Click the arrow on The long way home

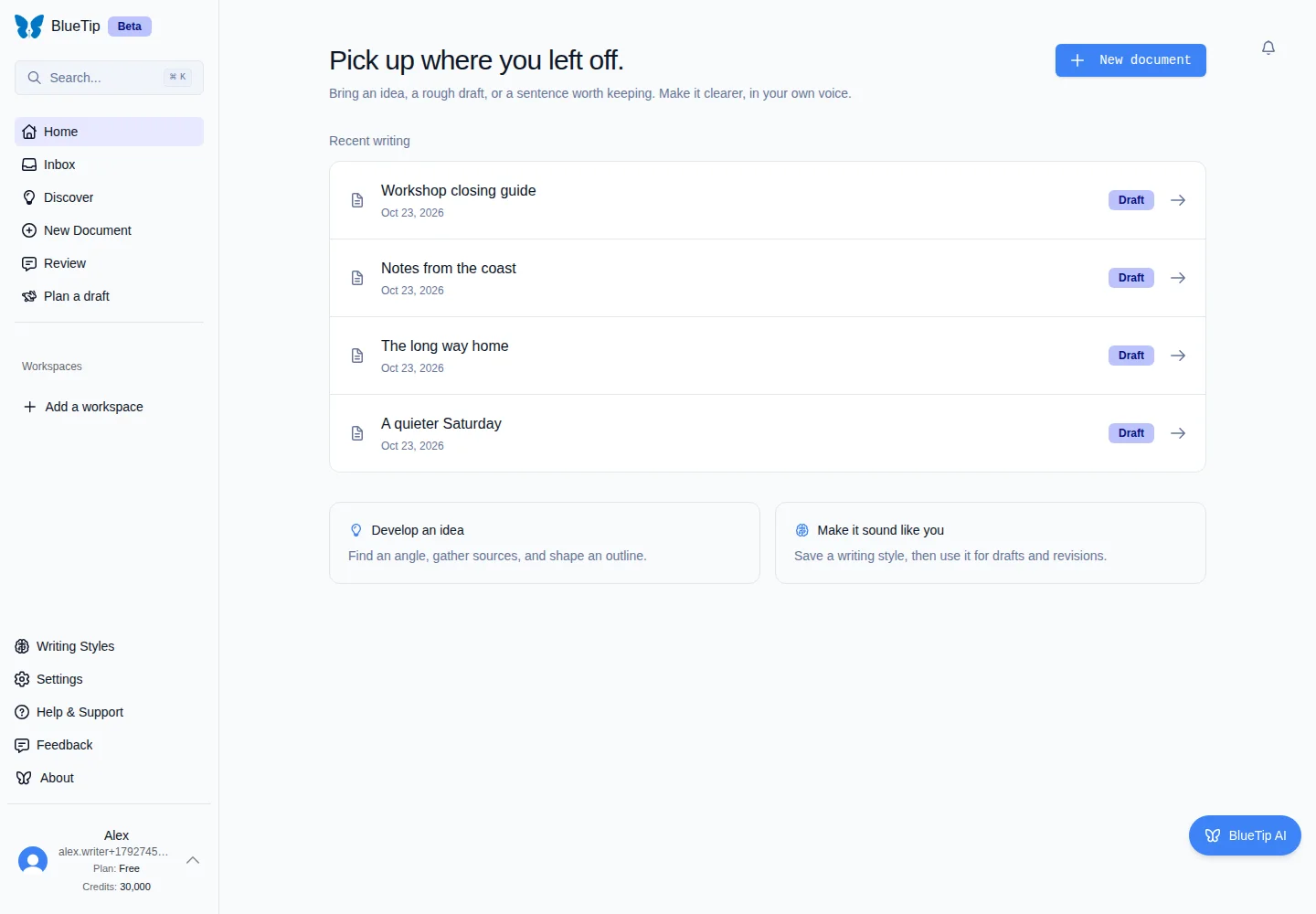point(1178,356)
